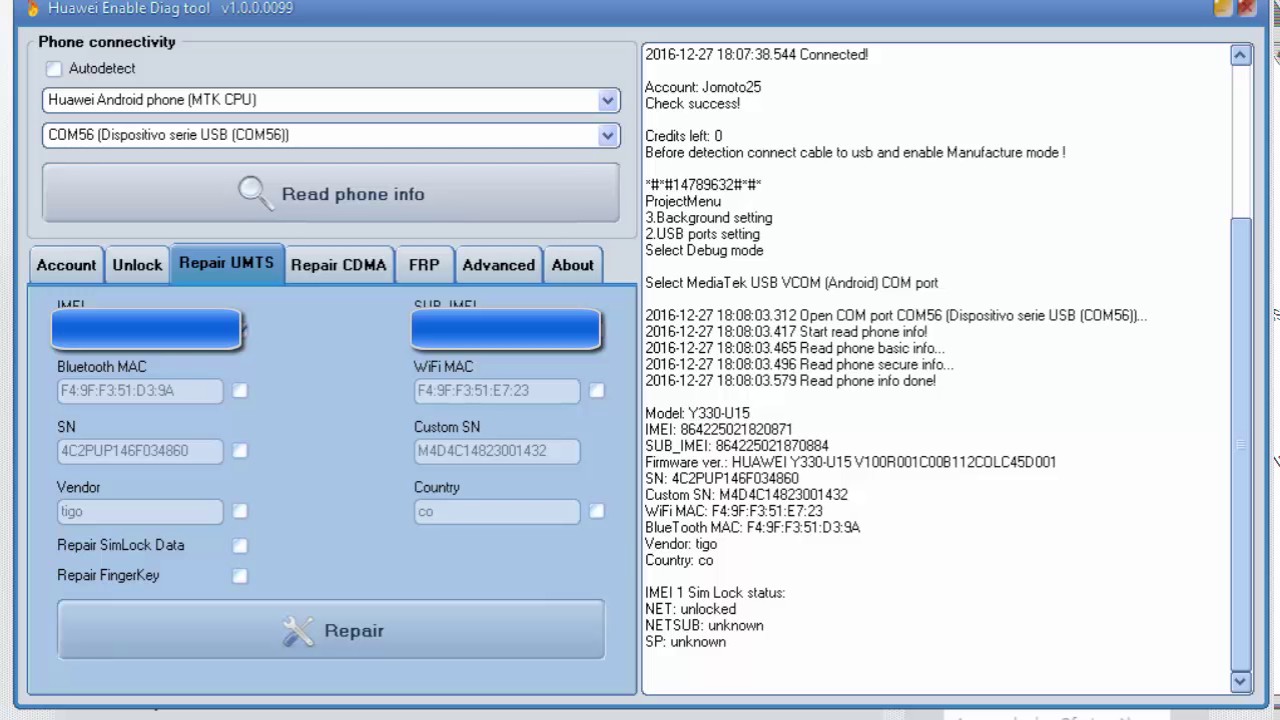Screen dimensions: 1280x720
Task: Click the firmware version log line
Action: click(850, 462)
